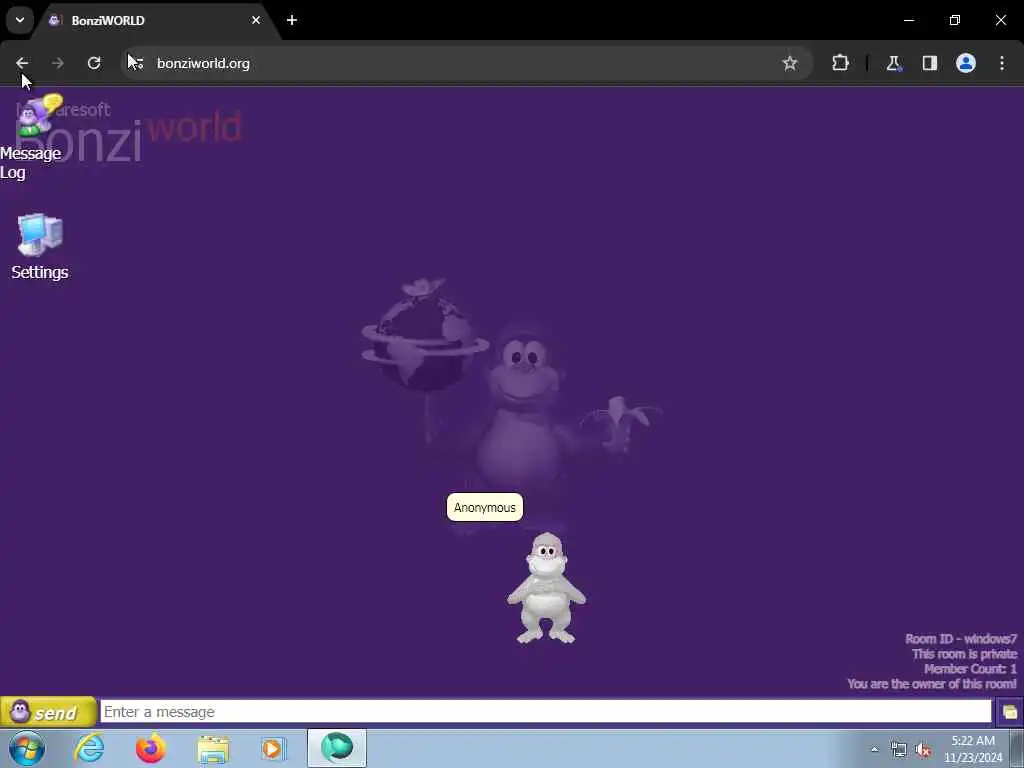This screenshot has width=1024, height=768.
Task: Open a new browser tab
Action: point(292,20)
